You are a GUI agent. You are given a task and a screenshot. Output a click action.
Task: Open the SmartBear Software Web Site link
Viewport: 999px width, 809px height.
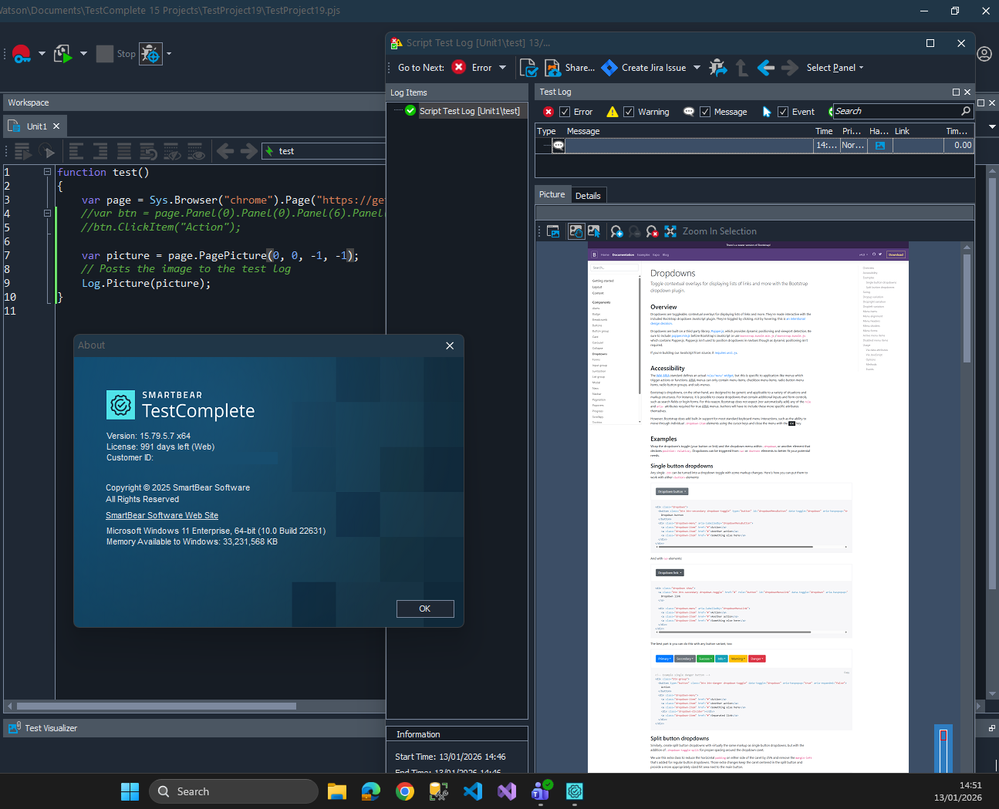161,515
